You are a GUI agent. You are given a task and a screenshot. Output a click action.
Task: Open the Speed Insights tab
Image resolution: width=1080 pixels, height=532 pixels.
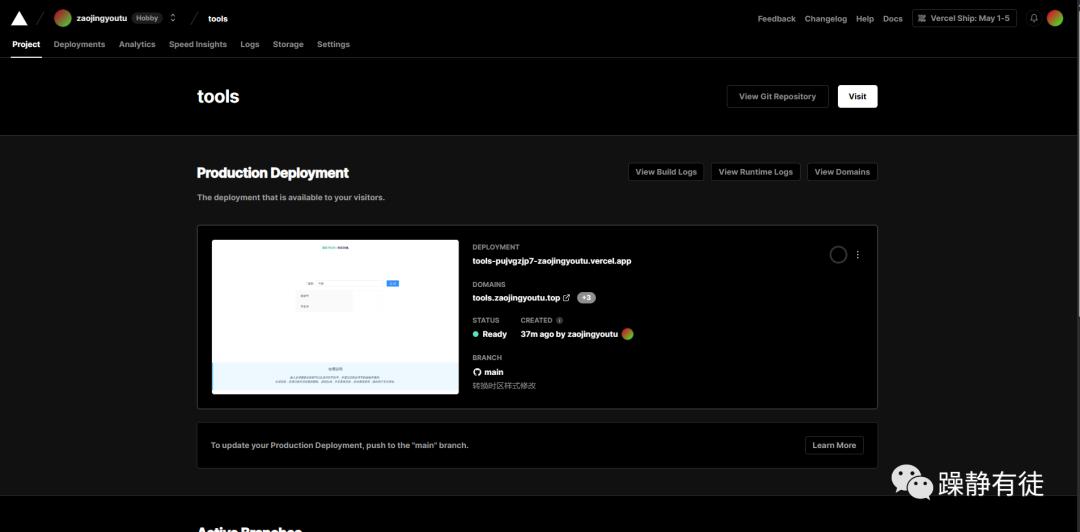pyautogui.click(x=198, y=44)
